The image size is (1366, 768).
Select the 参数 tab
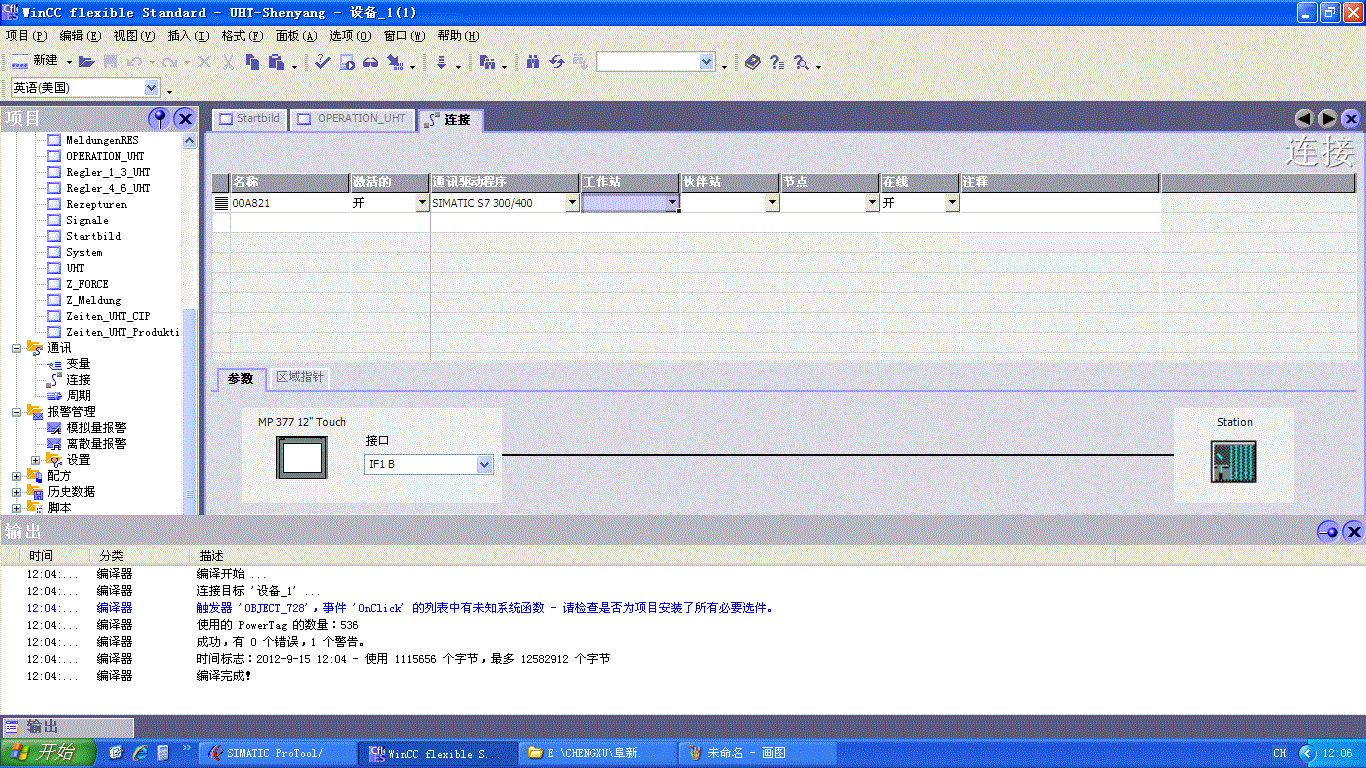pyautogui.click(x=241, y=379)
